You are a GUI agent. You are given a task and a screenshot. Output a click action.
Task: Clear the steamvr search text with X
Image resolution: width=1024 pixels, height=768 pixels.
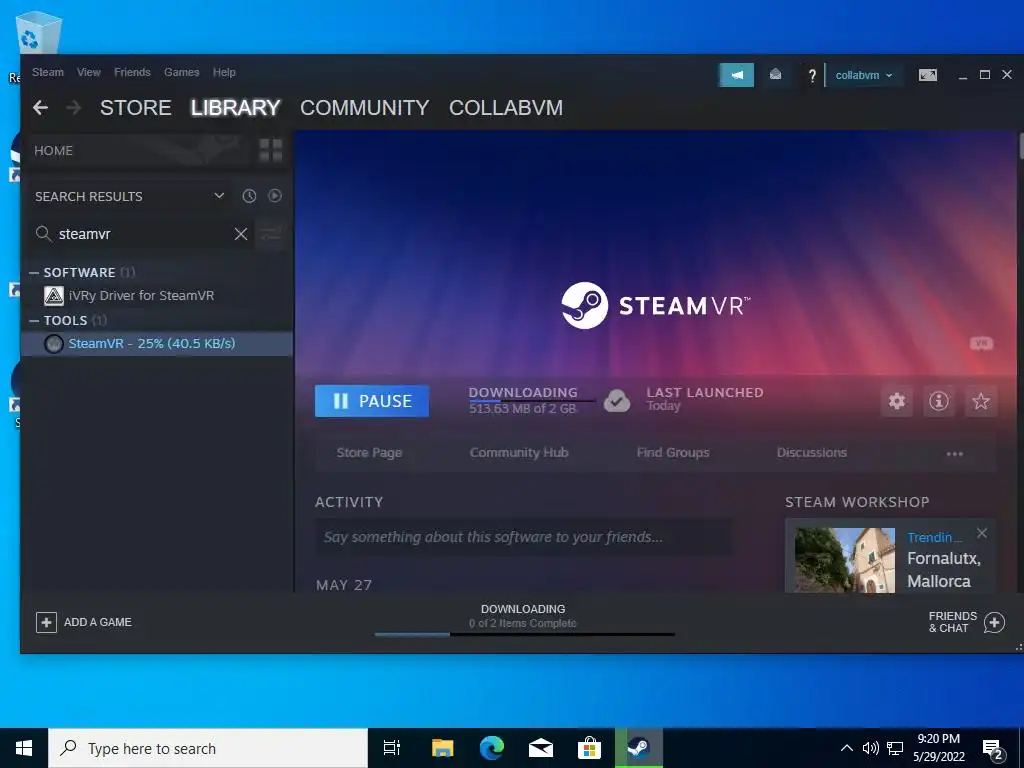[240, 234]
